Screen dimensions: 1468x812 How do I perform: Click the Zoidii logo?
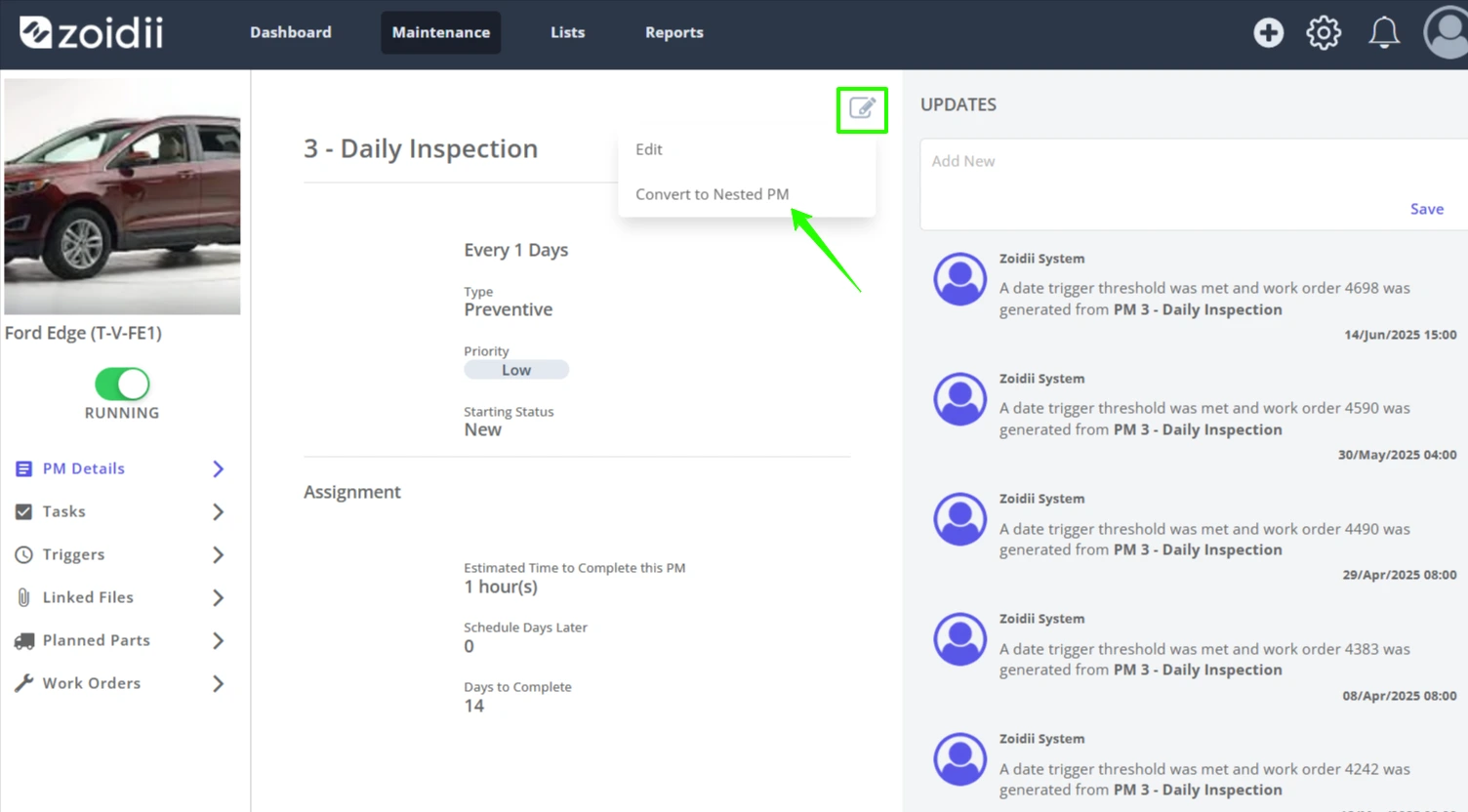(x=91, y=32)
